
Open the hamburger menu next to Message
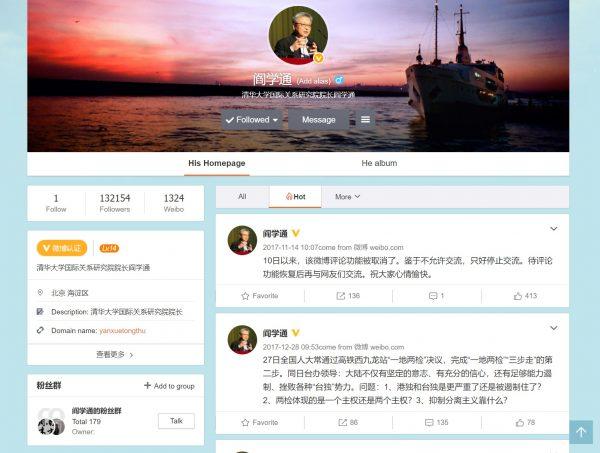[x=365, y=120]
